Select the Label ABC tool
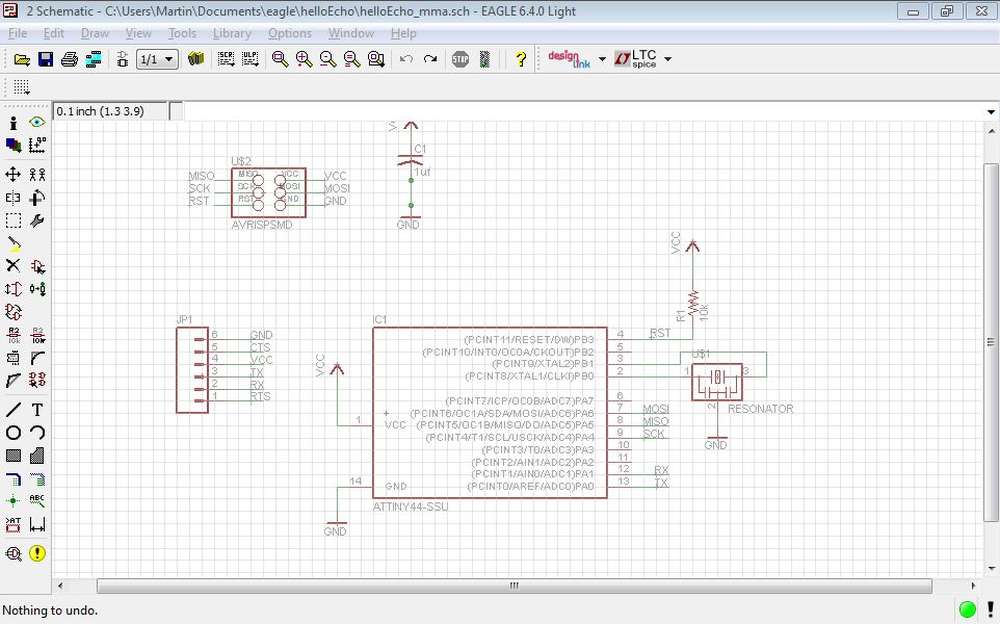 coord(38,501)
